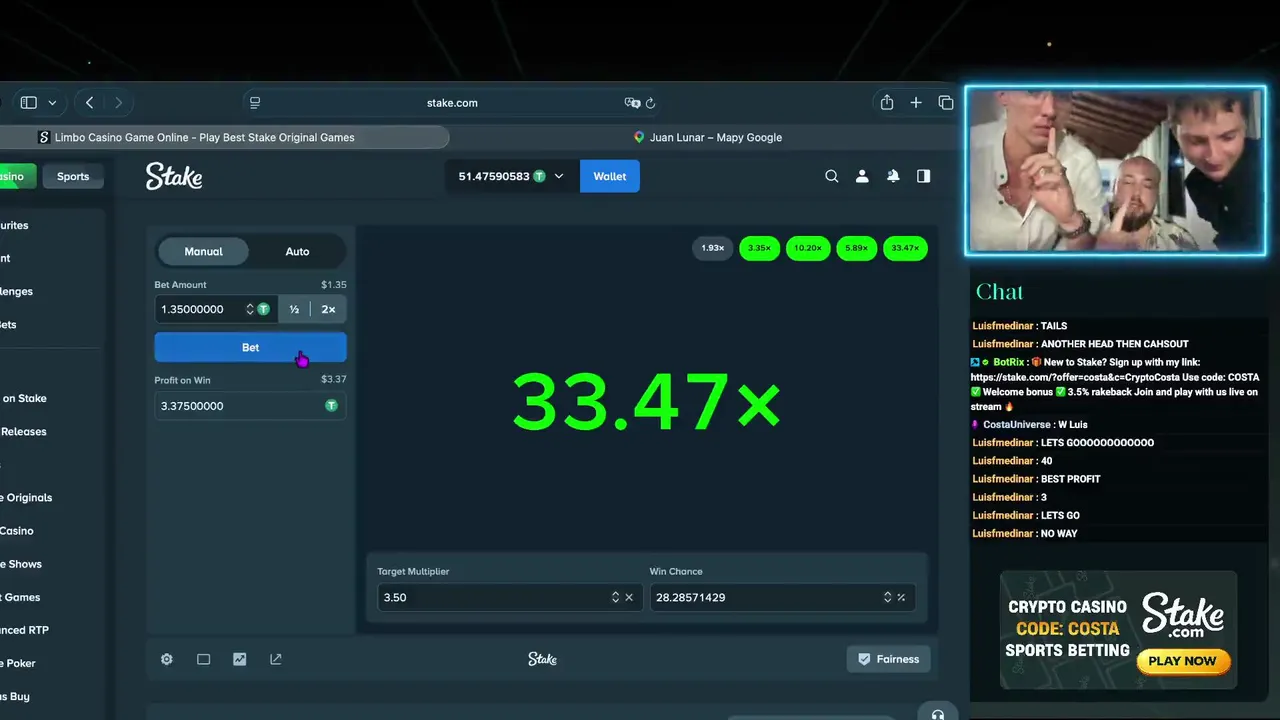Click the × icon in Target Multiplier field
Screen dimensions: 1280x720
click(x=629, y=597)
